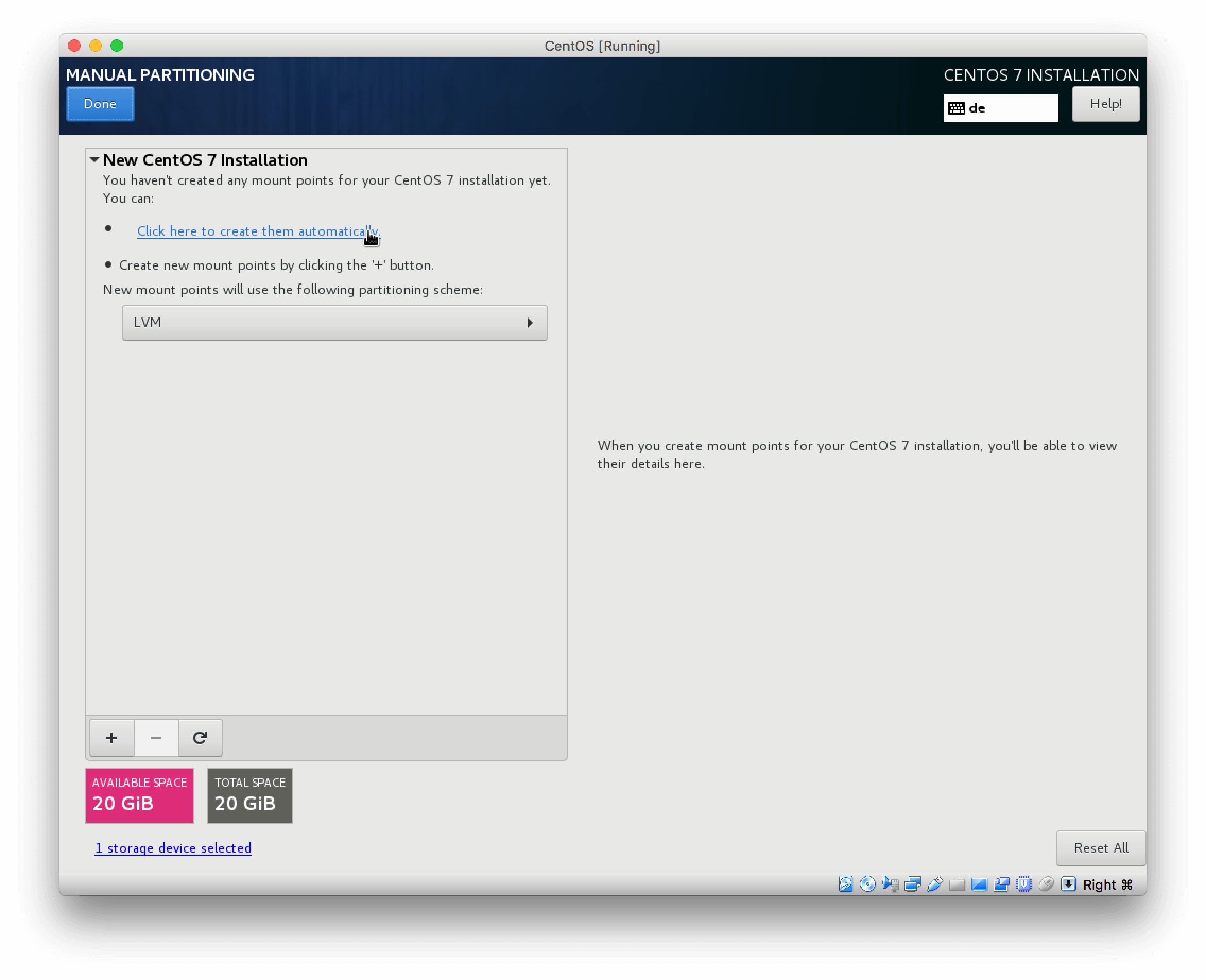Click the display settings monitor icon
The image size is (1206, 980).
pyautogui.click(x=979, y=884)
